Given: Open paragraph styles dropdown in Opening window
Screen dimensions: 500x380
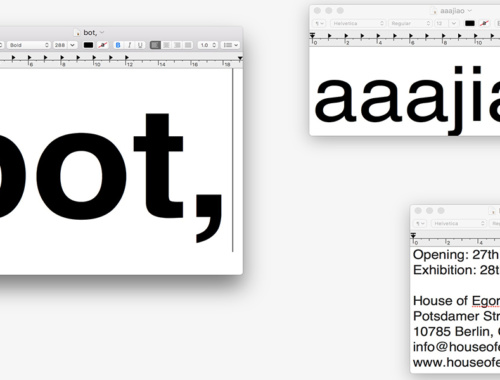Looking at the screenshot, I should (420, 223).
